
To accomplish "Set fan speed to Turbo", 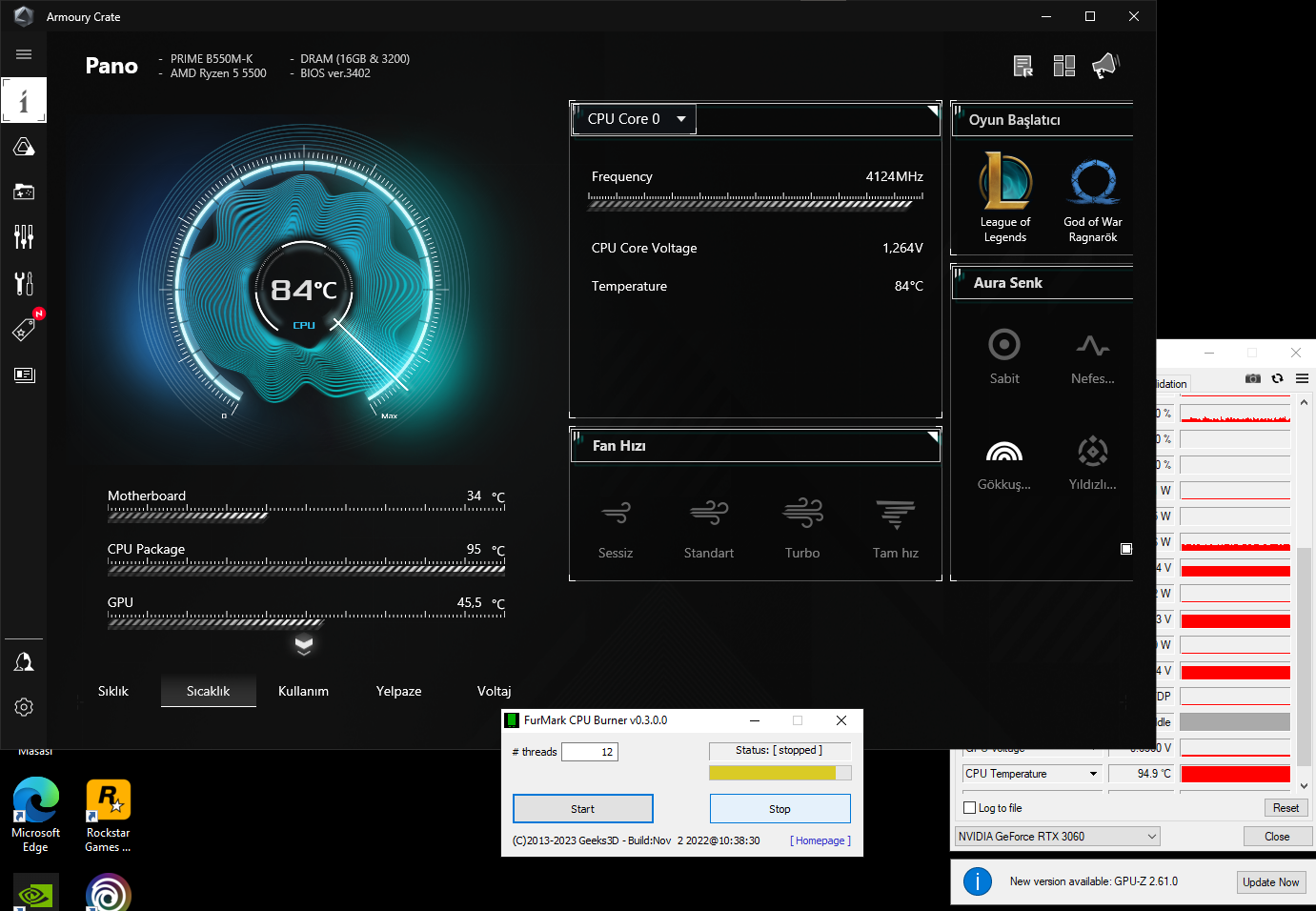I will point(802,528).
